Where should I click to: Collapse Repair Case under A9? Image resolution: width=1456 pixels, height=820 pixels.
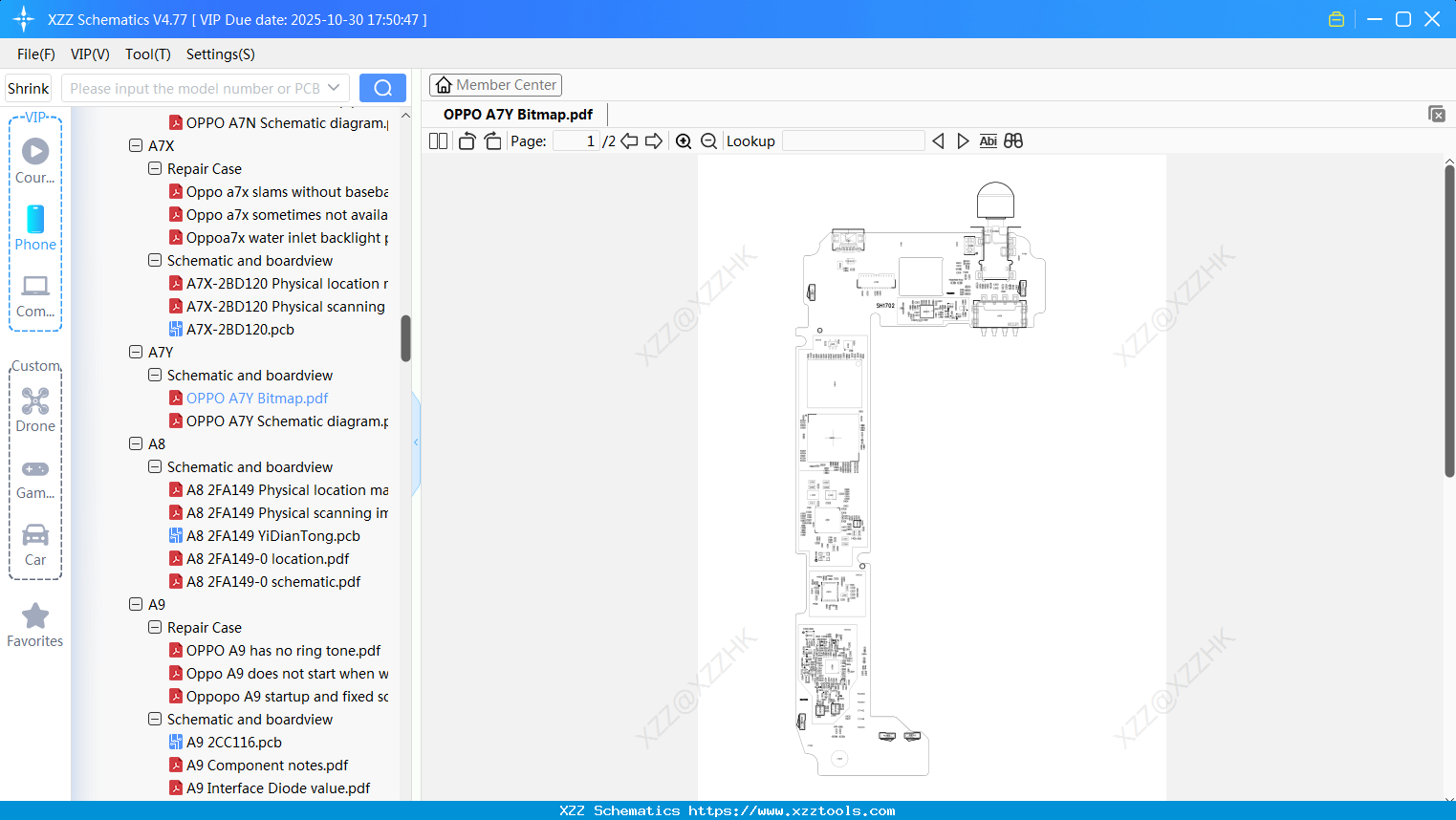(155, 628)
